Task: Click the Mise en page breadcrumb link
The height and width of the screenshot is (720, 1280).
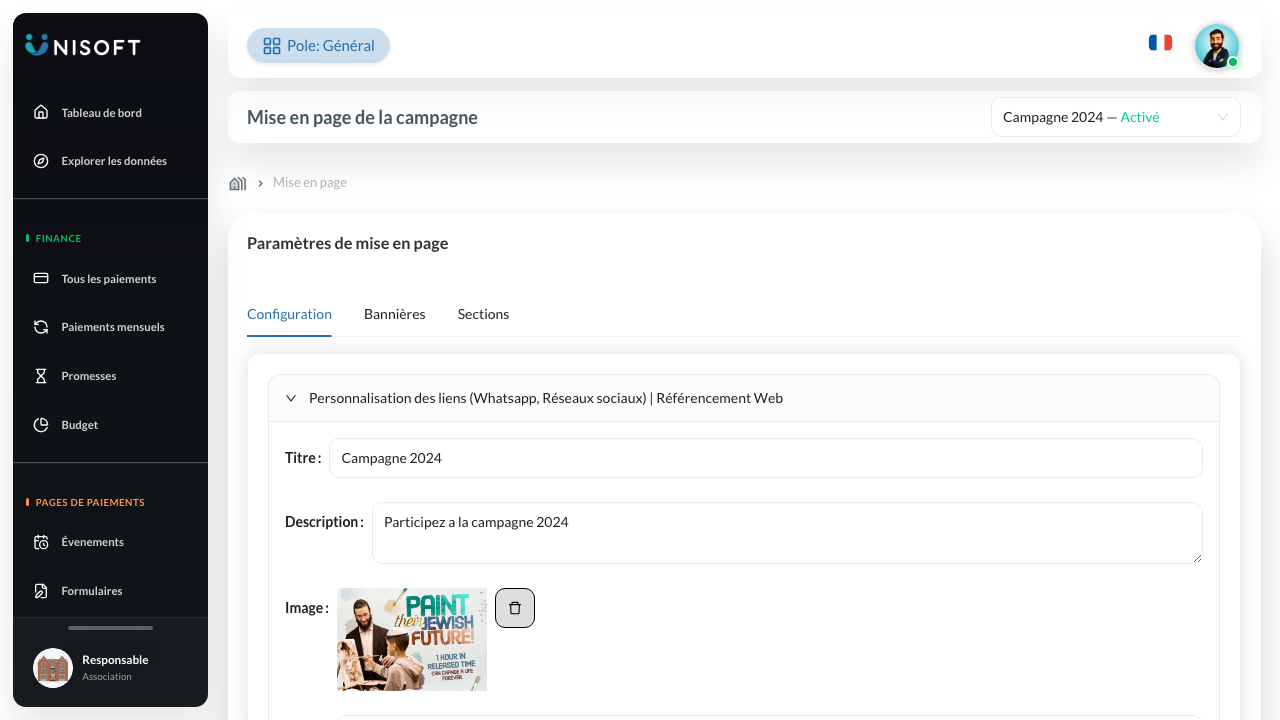Action: click(x=310, y=183)
